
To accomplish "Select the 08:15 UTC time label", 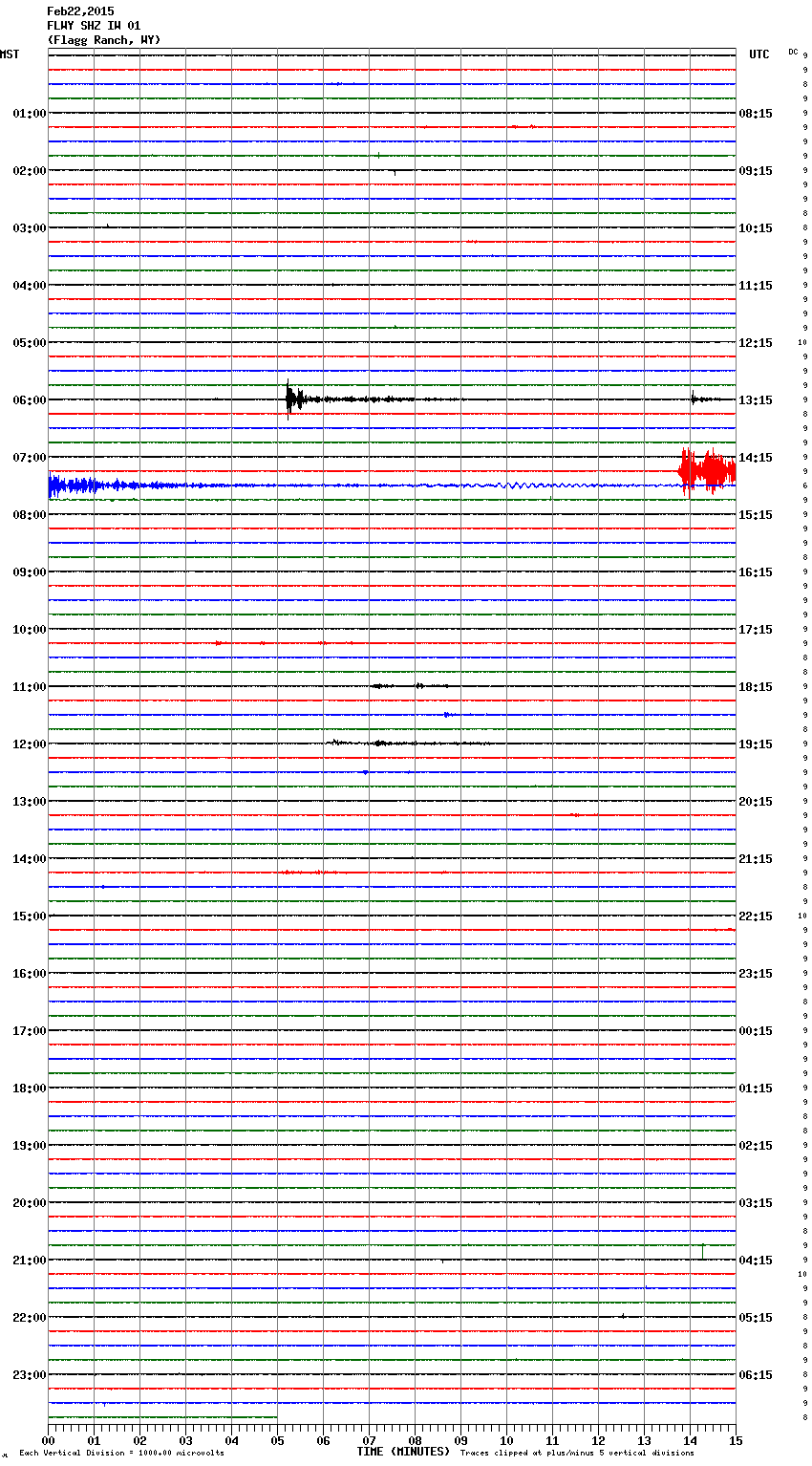I will (756, 114).
